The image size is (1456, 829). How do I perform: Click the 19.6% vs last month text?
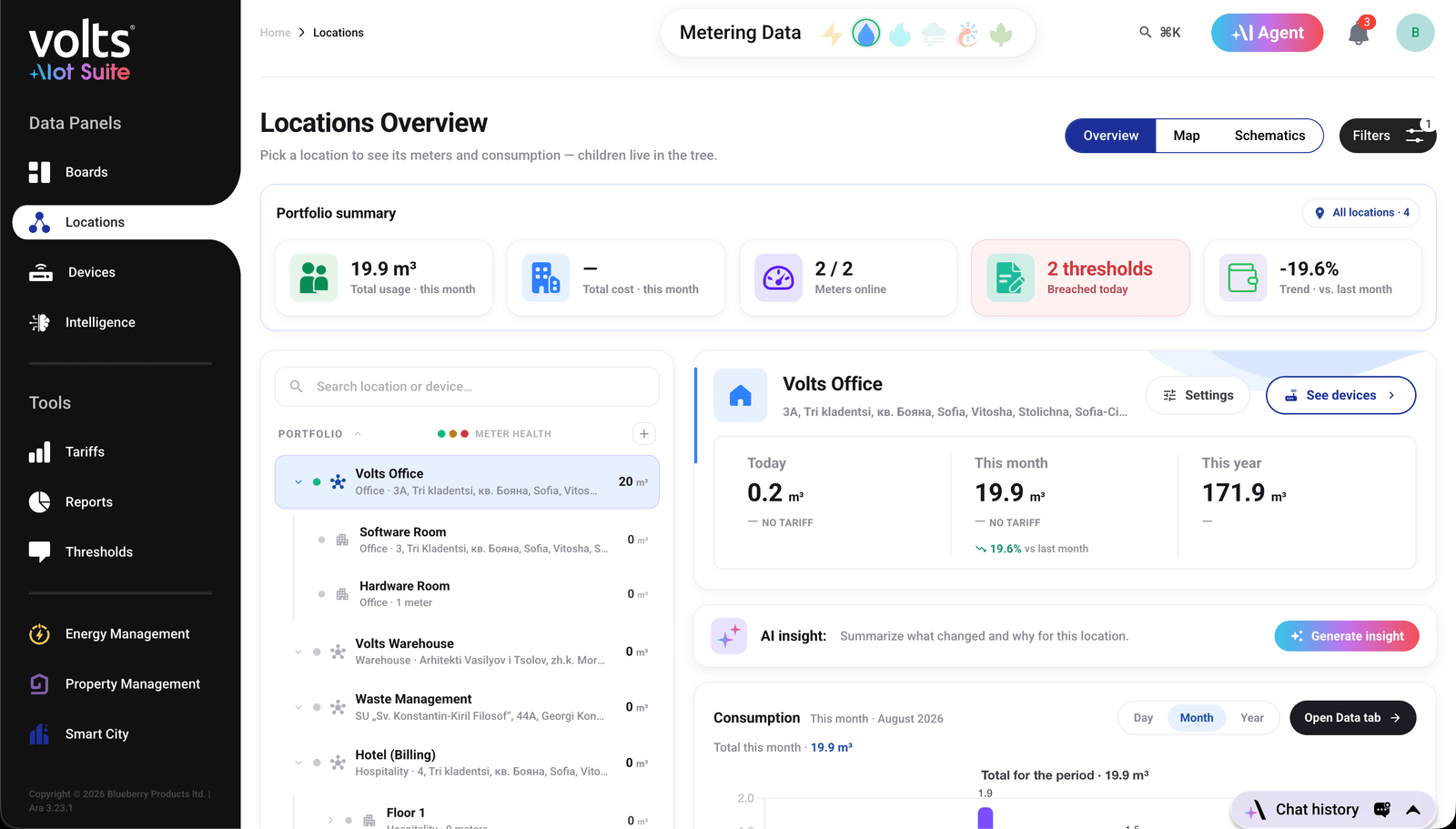1032,549
